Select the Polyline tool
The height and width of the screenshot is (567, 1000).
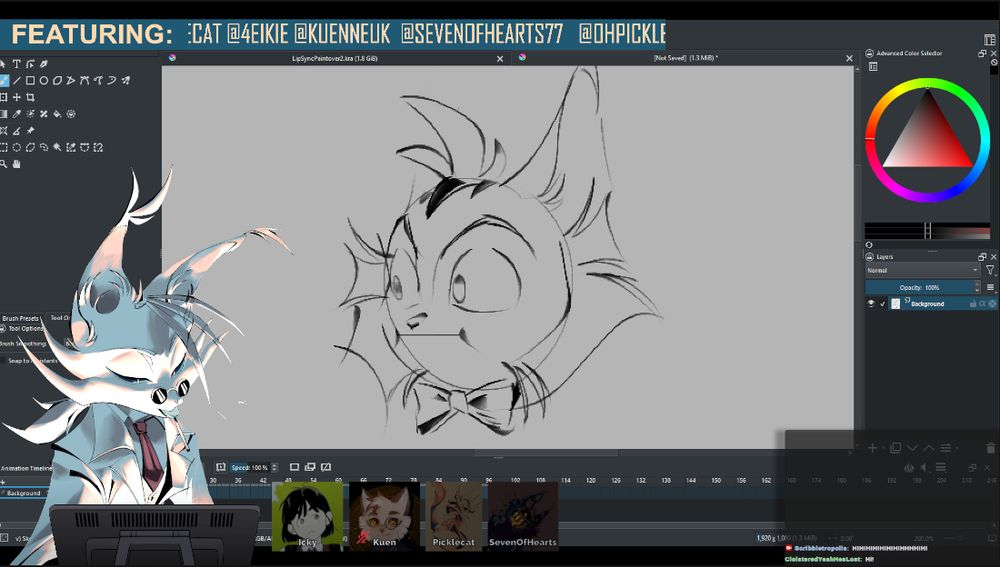coord(71,80)
